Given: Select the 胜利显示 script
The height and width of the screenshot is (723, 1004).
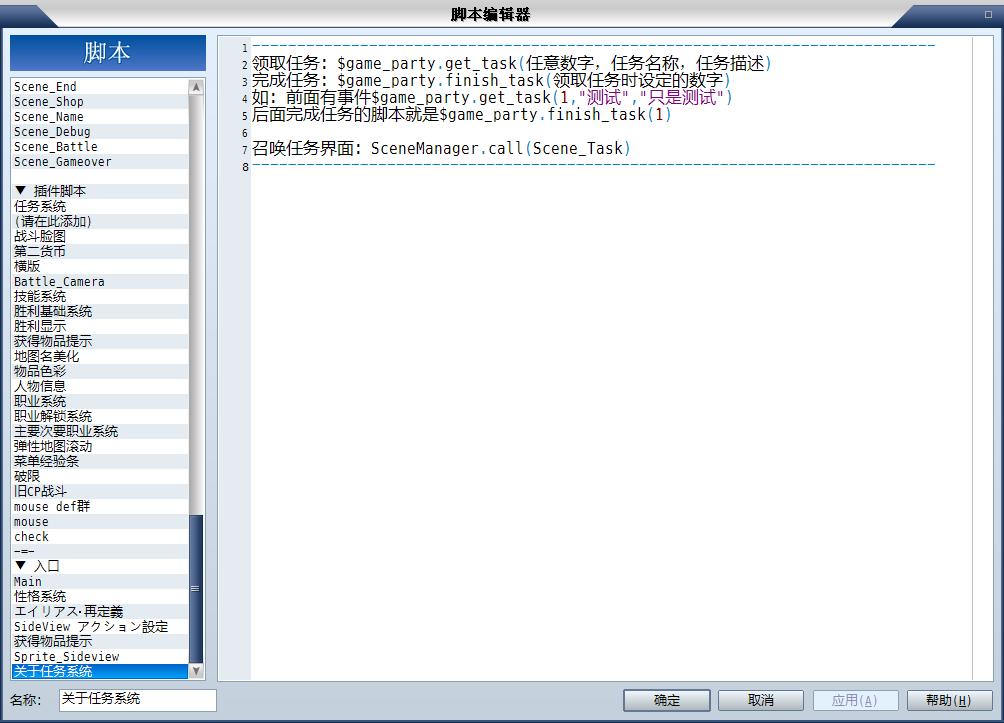Looking at the screenshot, I should tap(101, 326).
